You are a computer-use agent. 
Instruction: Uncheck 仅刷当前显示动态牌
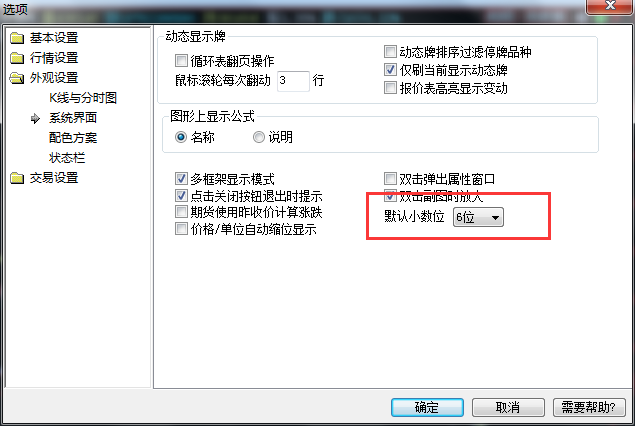(x=390, y=70)
